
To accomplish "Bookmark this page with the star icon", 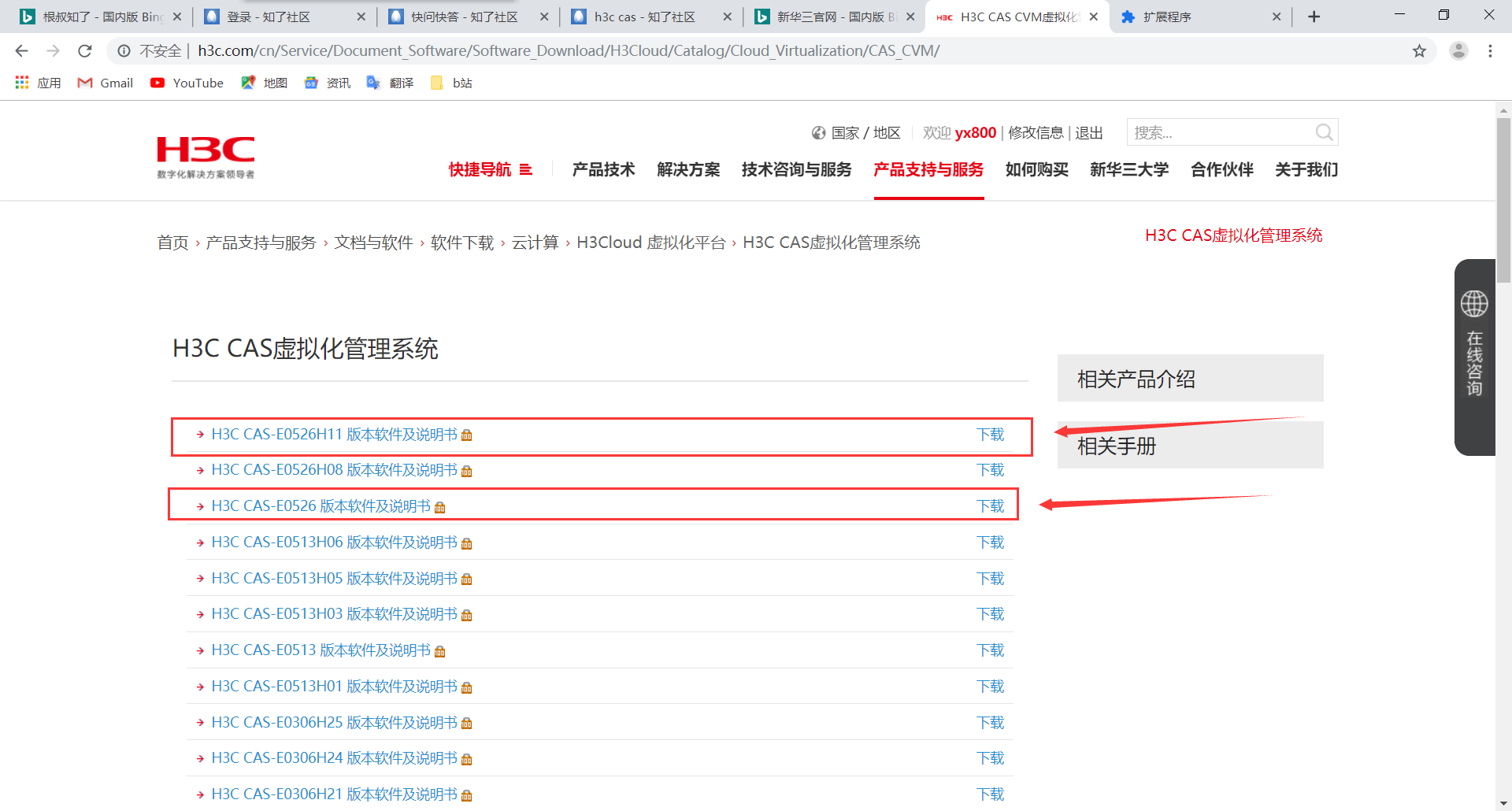I will (x=1419, y=51).
